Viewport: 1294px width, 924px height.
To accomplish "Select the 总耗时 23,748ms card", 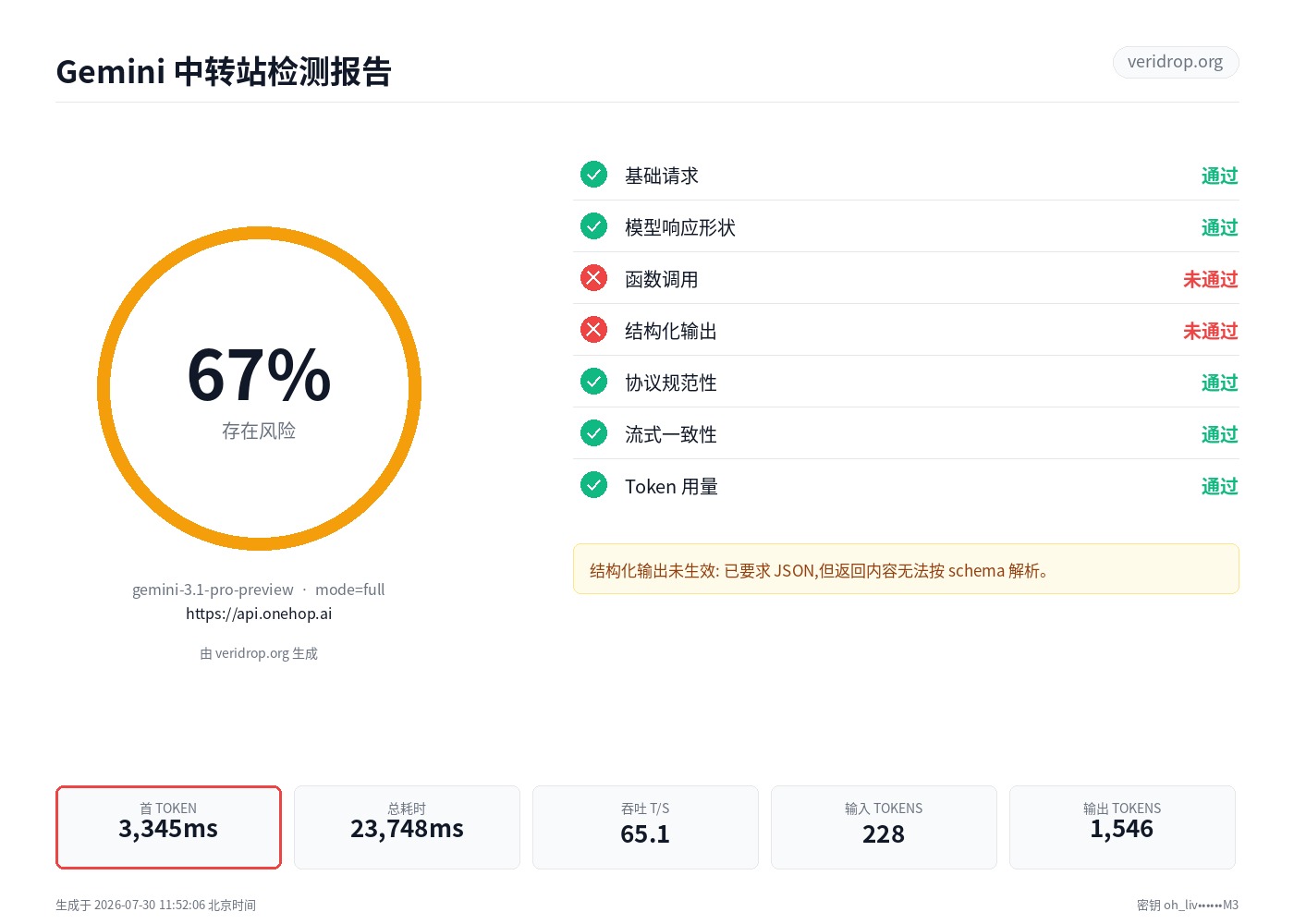I will click(x=407, y=827).
